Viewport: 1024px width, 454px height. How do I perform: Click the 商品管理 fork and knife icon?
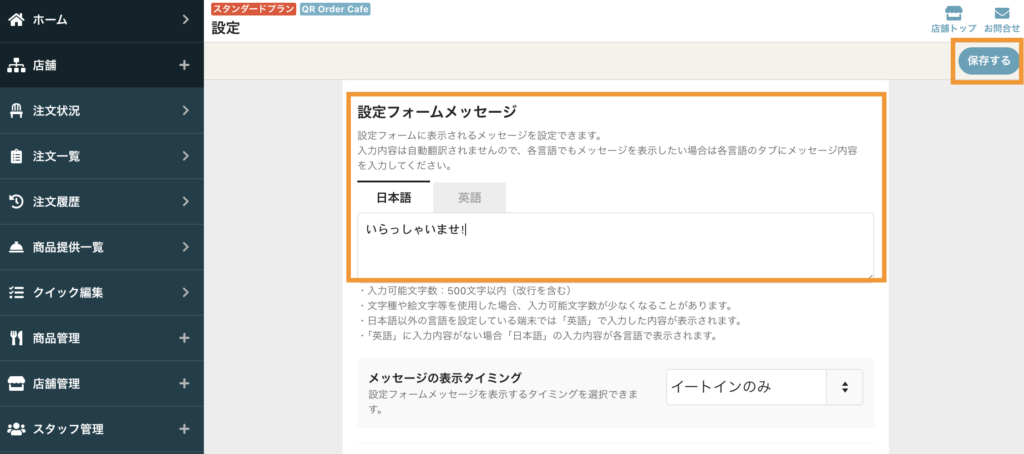[16, 338]
